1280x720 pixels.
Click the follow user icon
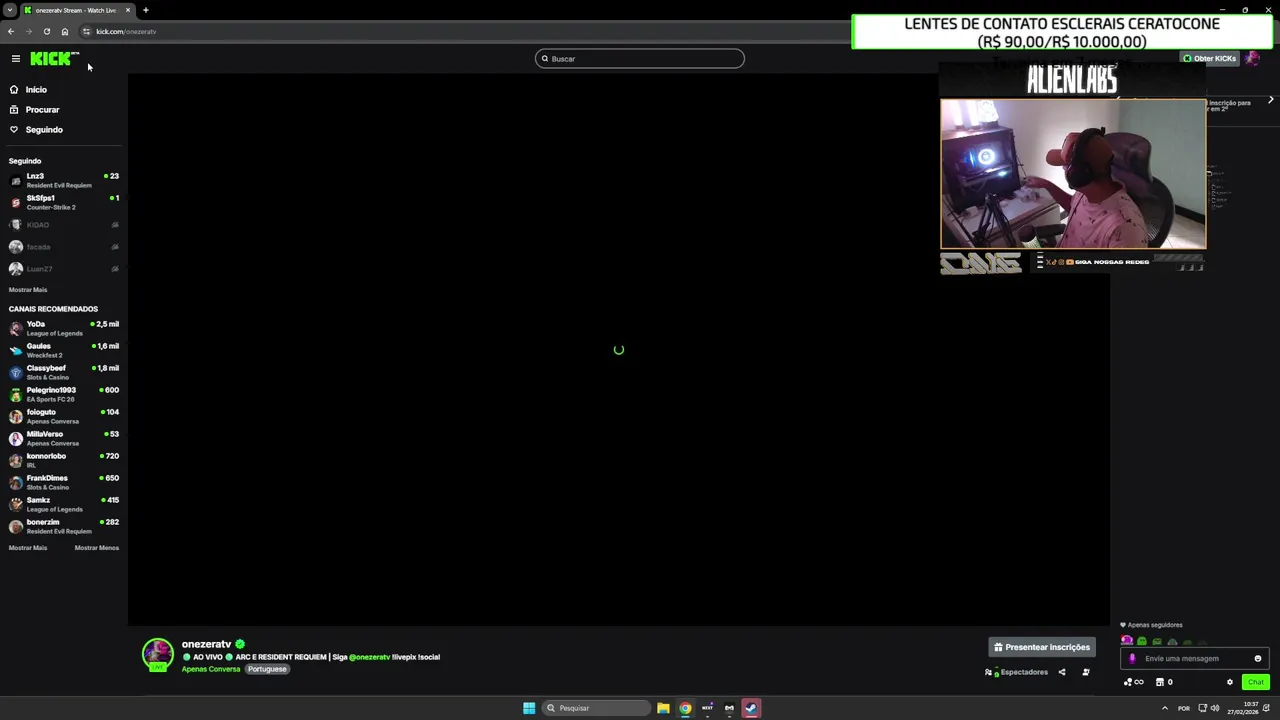1086,672
